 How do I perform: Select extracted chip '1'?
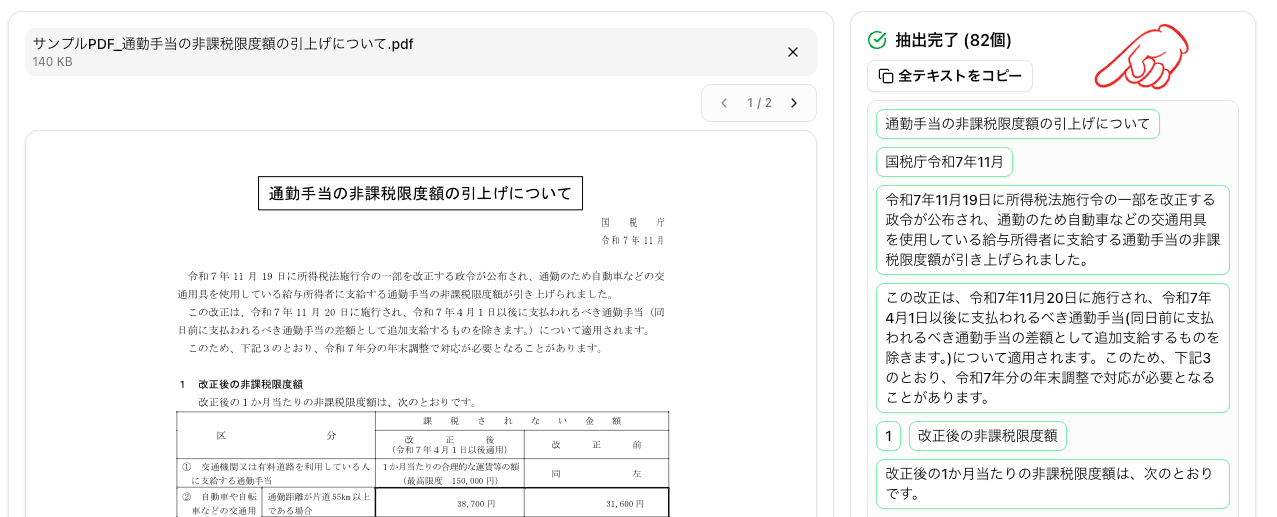(888, 436)
